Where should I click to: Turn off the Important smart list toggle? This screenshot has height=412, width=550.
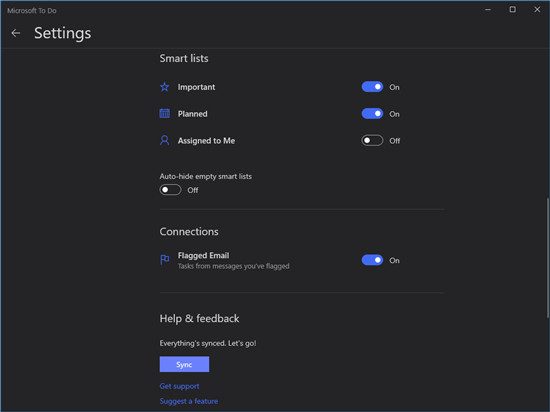pos(372,87)
